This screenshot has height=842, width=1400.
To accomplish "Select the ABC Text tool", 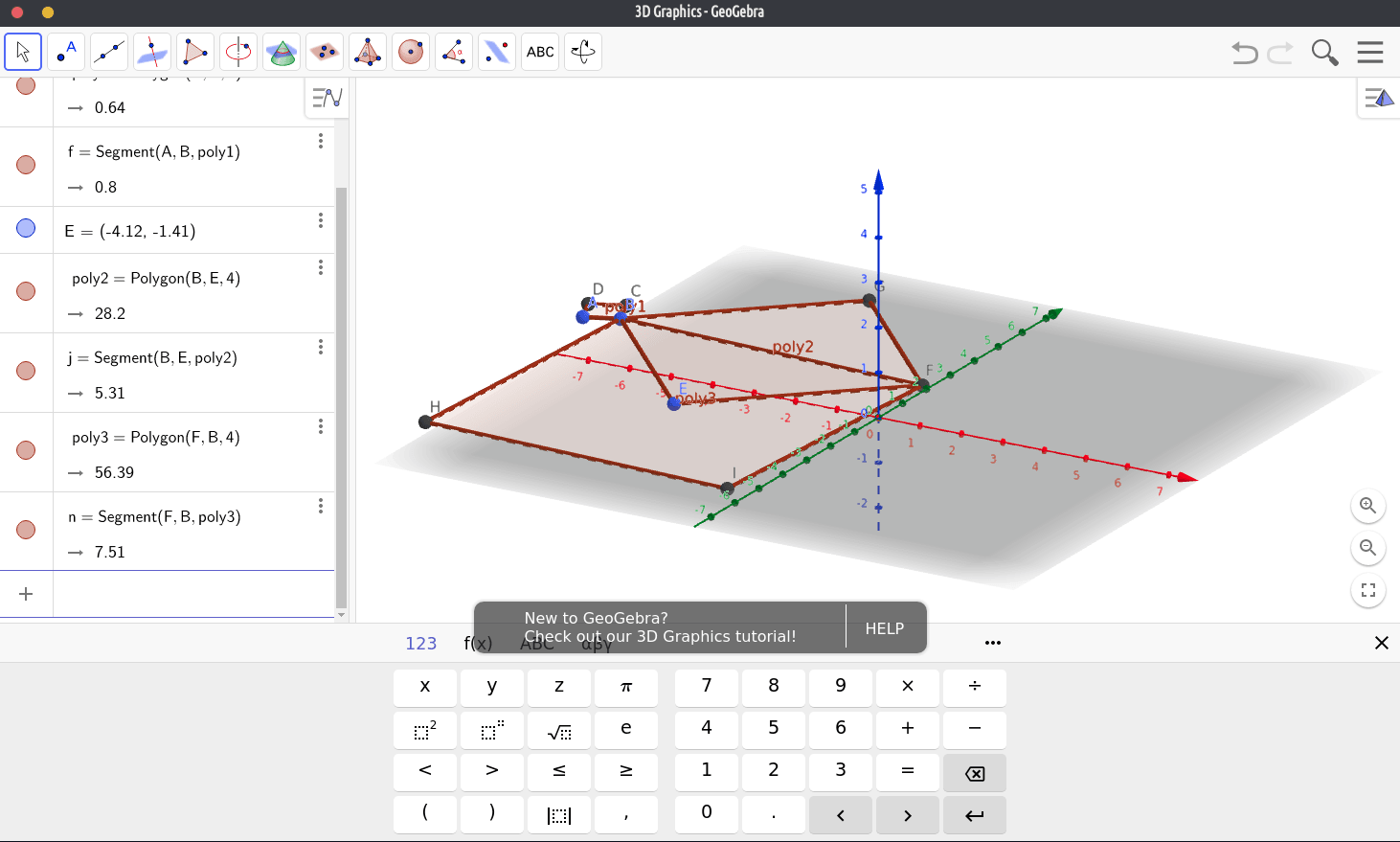I will pyautogui.click(x=540, y=52).
